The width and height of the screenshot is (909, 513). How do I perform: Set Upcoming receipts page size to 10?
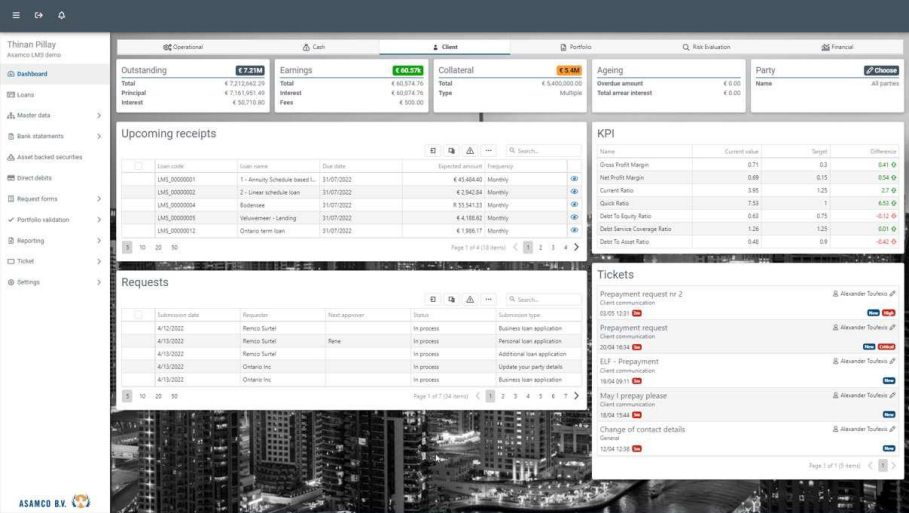coord(142,248)
